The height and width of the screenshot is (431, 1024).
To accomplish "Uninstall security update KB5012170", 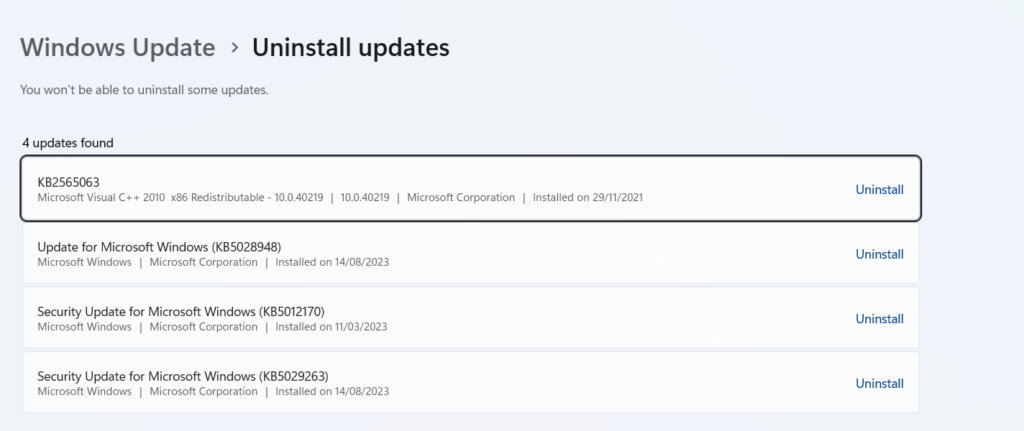I will (x=879, y=319).
